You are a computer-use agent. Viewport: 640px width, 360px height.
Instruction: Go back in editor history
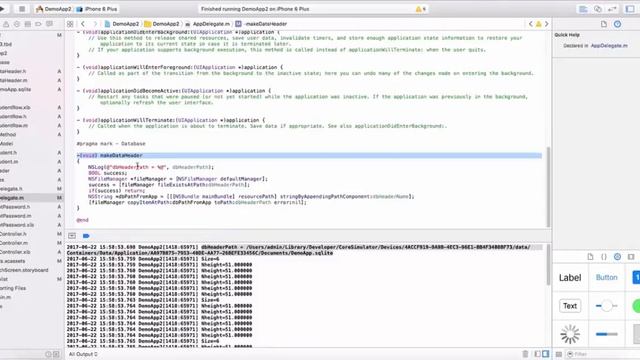click(x=83, y=24)
